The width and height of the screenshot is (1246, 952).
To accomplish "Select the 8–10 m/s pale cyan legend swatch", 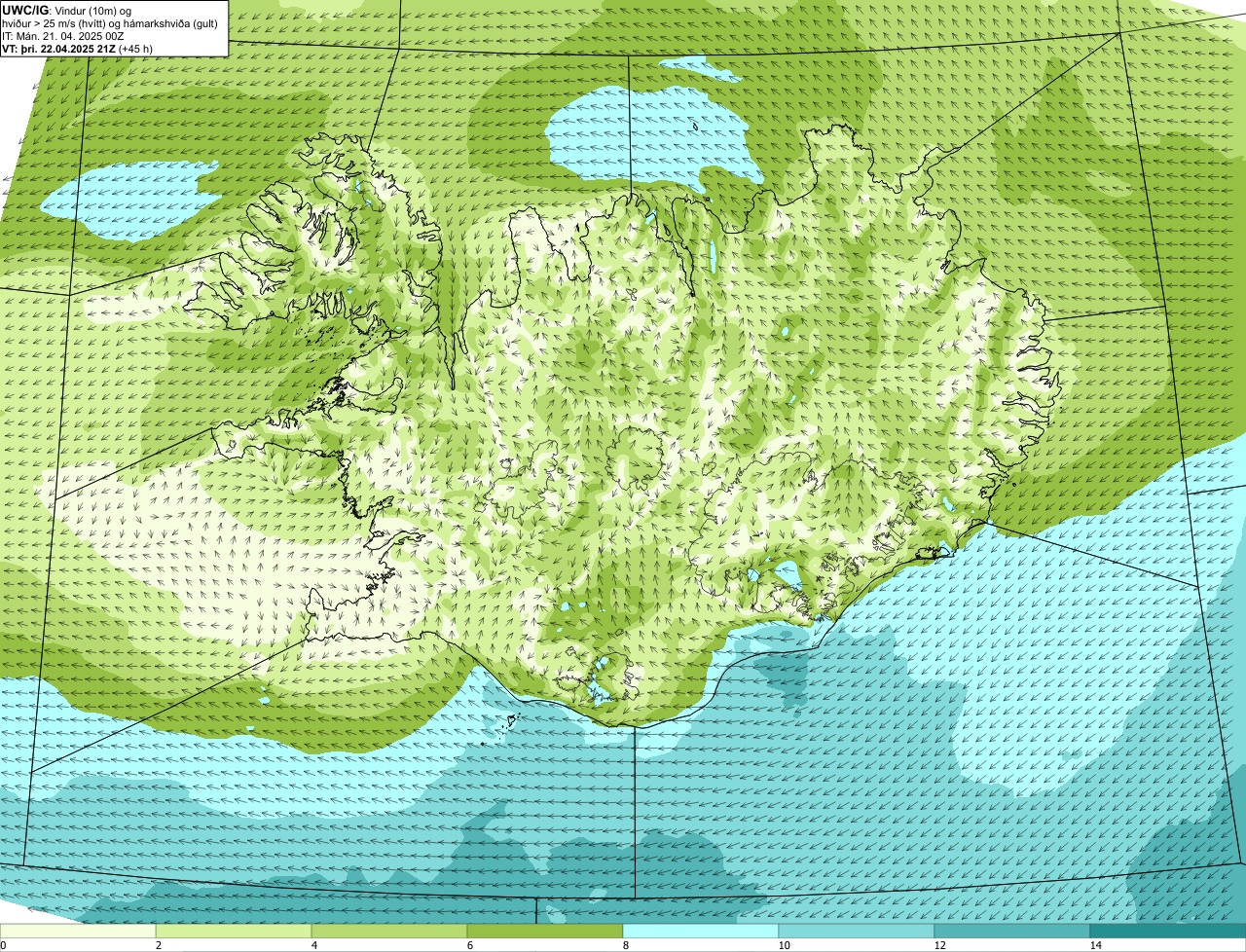I will pos(701,931).
